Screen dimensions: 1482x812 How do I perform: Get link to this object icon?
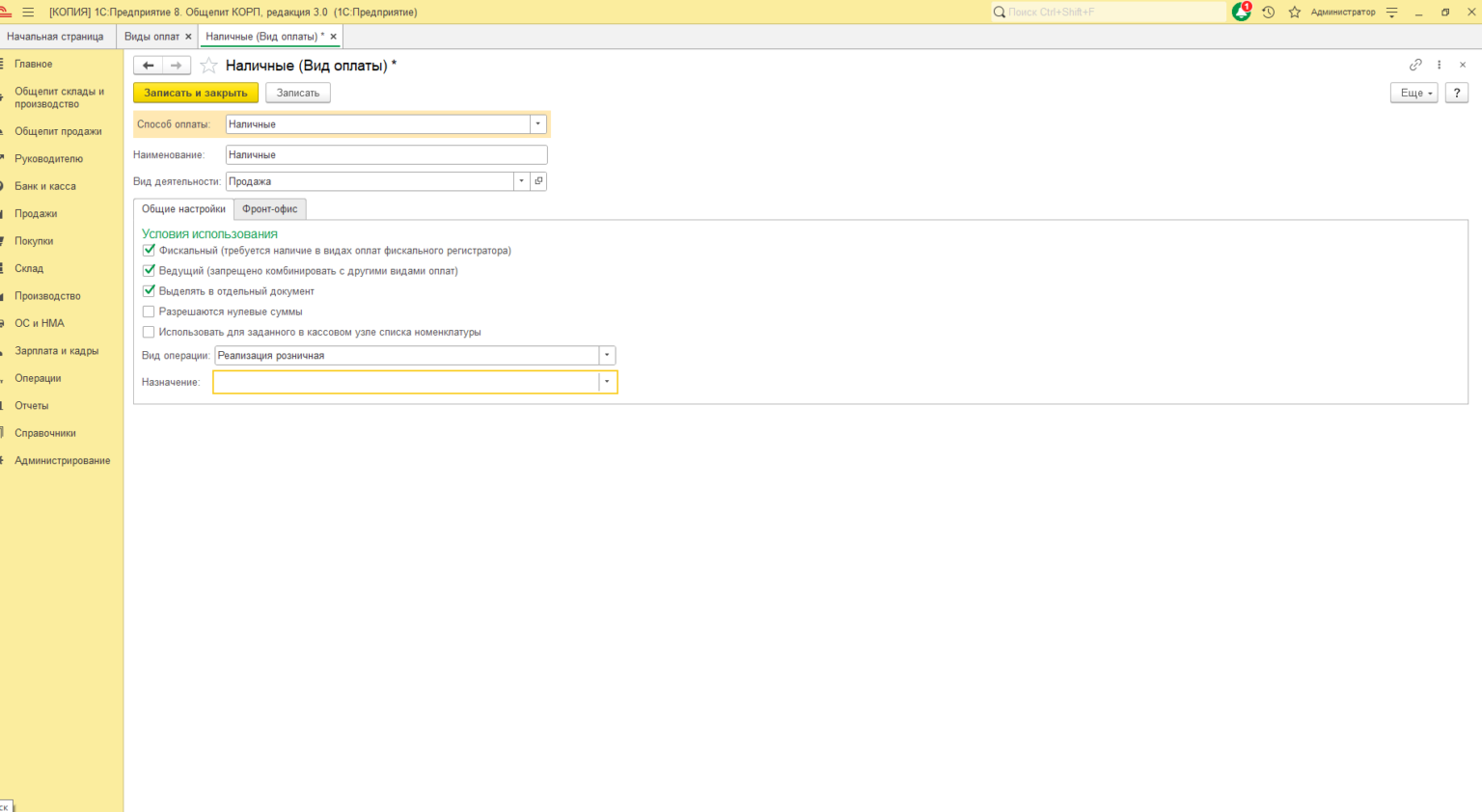(1415, 65)
